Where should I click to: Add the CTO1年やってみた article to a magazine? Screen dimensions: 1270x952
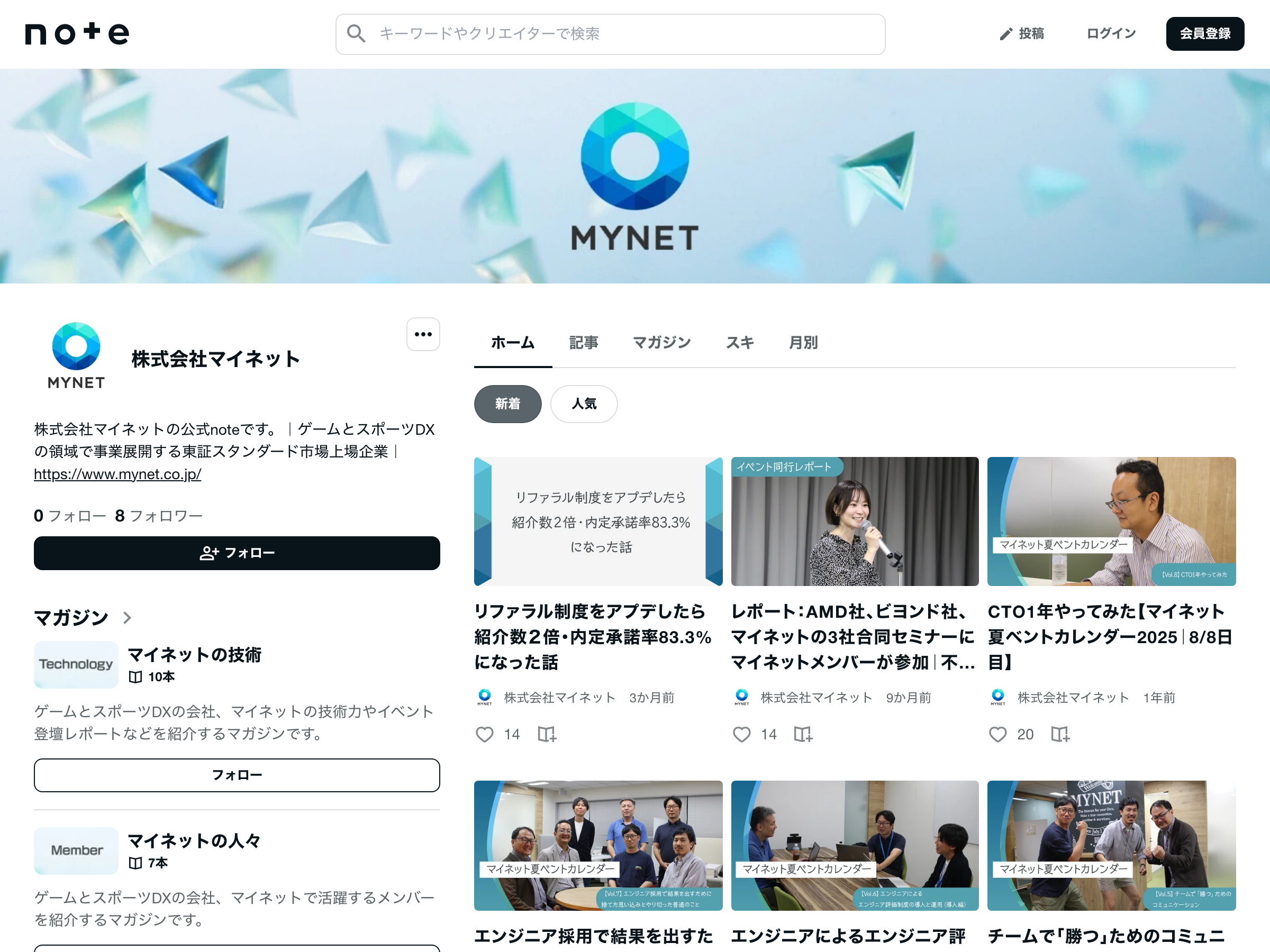[1060, 734]
